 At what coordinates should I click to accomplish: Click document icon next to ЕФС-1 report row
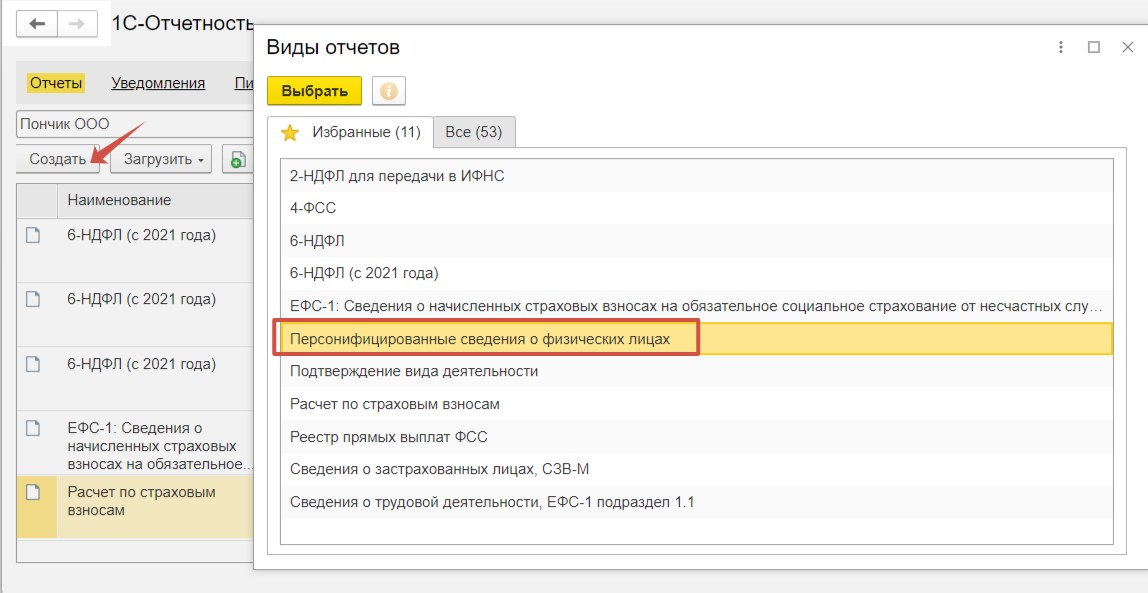(33, 428)
